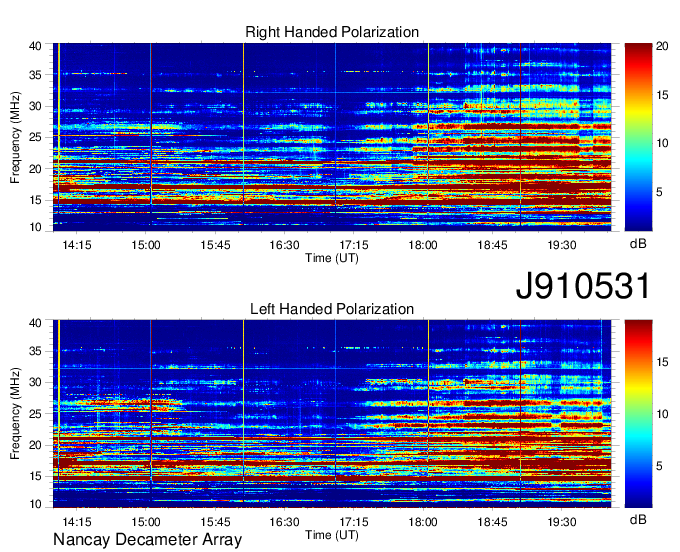Select the J910531 observation identifier text

click(x=583, y=285)
